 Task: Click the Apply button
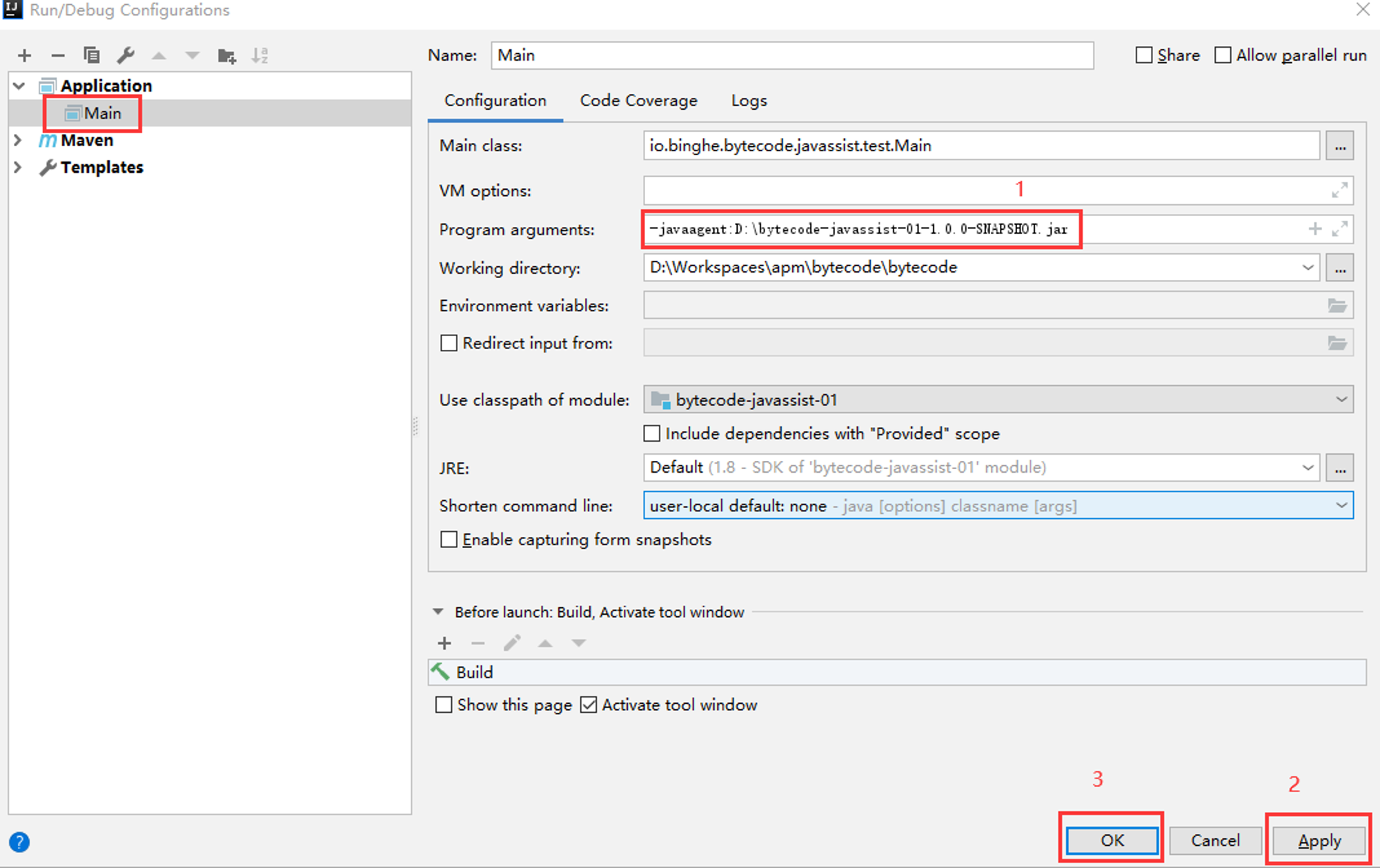(x=1319, y=840)
